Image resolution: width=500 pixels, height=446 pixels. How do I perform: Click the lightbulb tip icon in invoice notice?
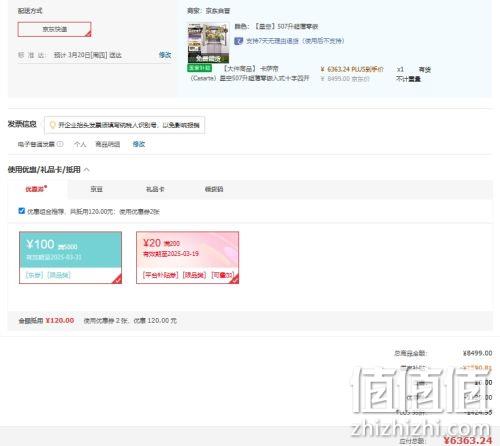click(x=52, y=125)
